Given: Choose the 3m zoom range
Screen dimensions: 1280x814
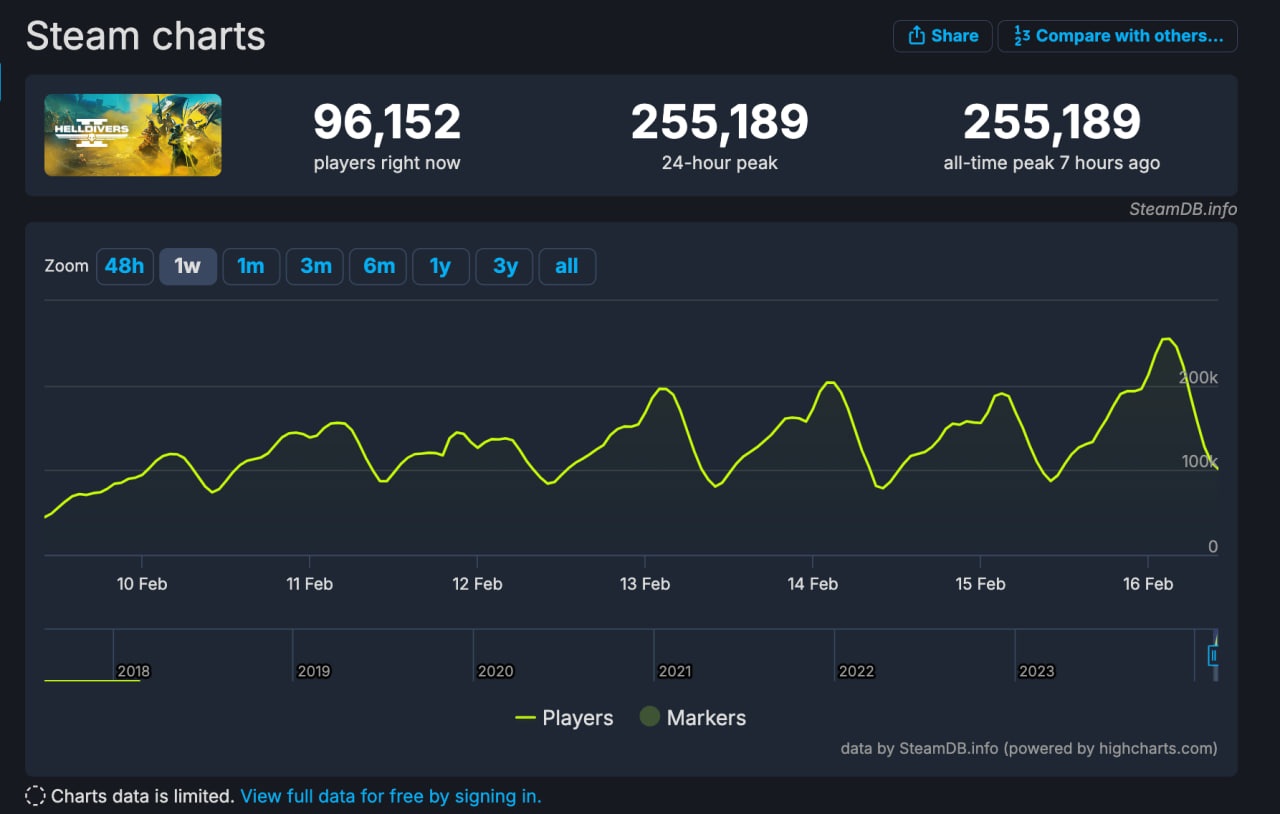Looking at the screenshot, I should coord(315,266).
